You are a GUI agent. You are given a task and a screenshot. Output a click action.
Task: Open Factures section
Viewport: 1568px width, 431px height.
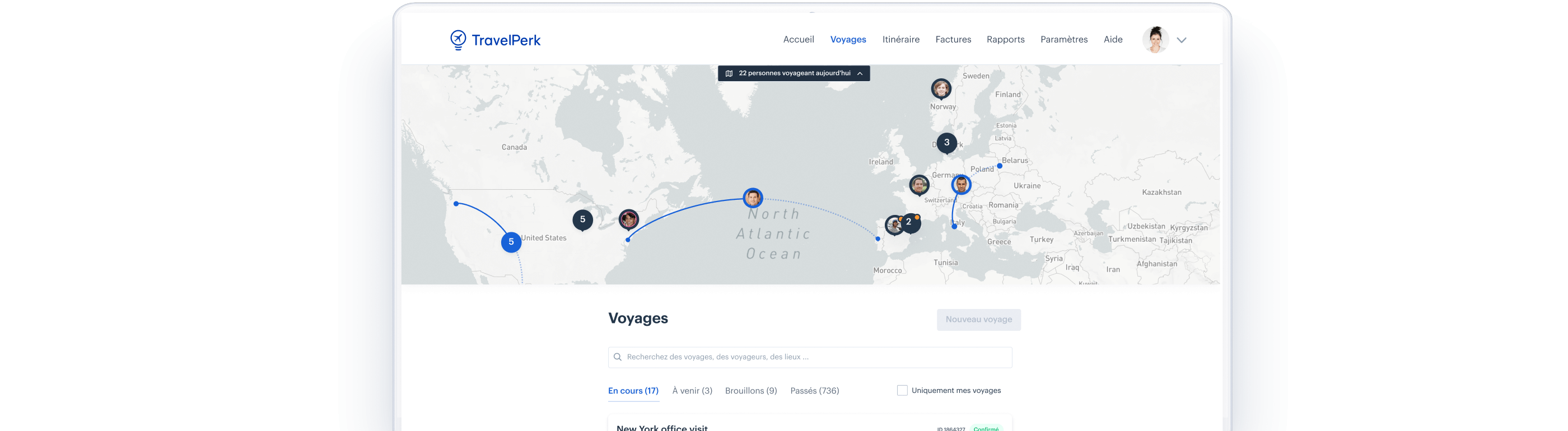(x=953, y=40)
